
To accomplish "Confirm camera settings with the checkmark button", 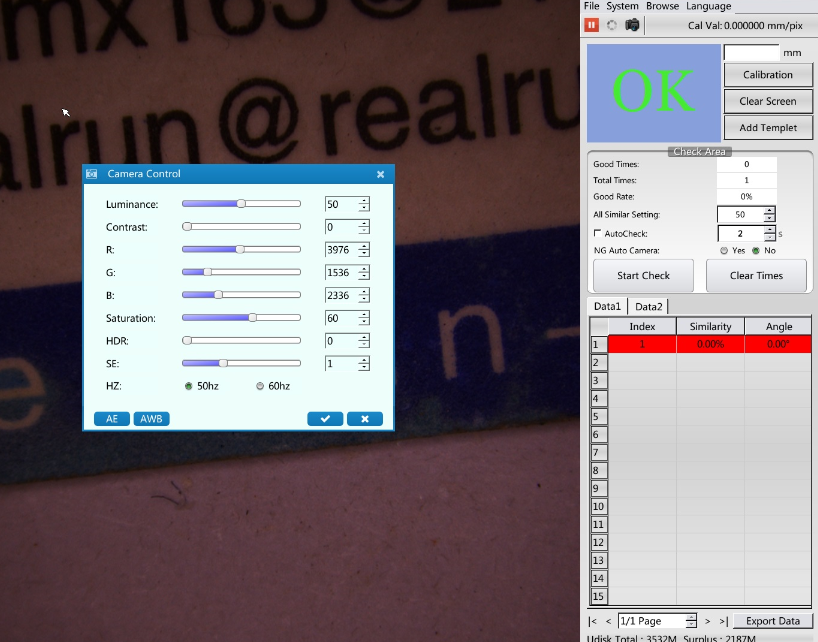I will (325, 419).
